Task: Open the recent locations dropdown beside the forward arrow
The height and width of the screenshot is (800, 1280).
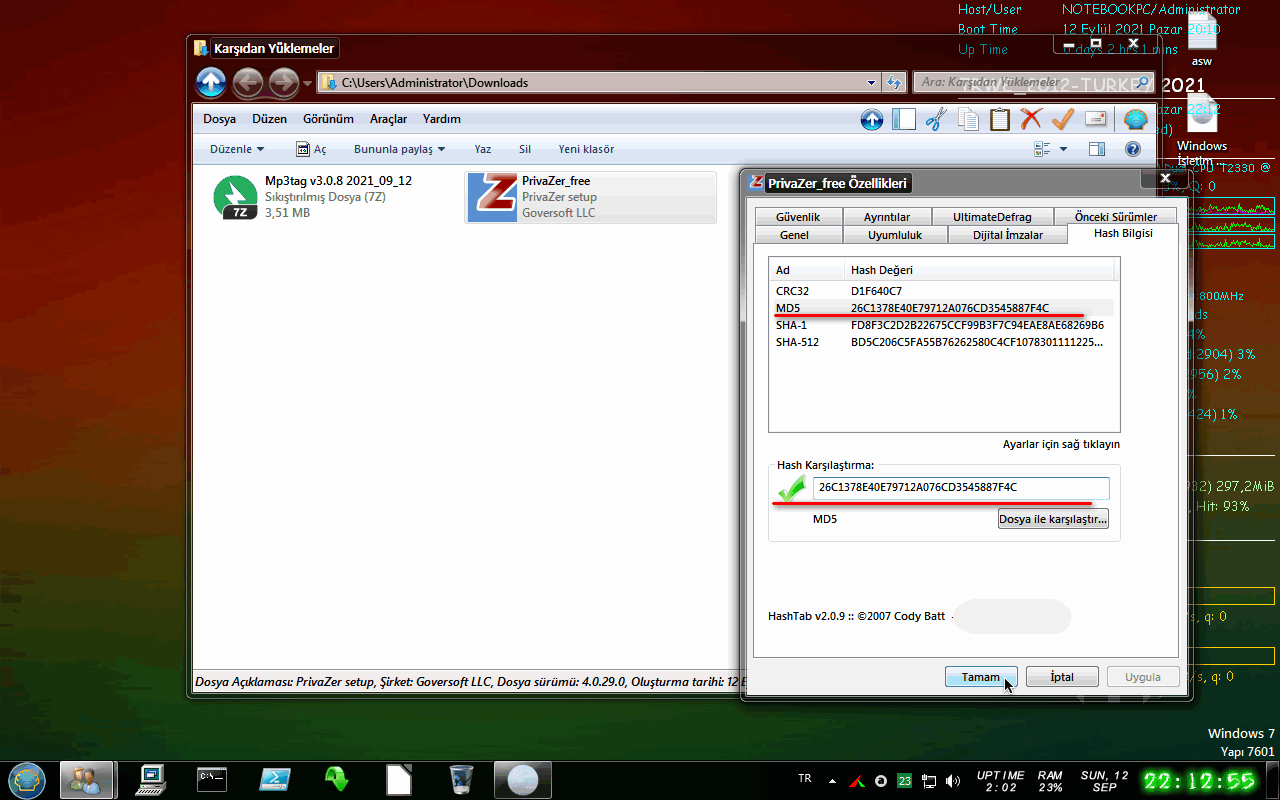Action: pyautogui.click(x=308, y=83)
